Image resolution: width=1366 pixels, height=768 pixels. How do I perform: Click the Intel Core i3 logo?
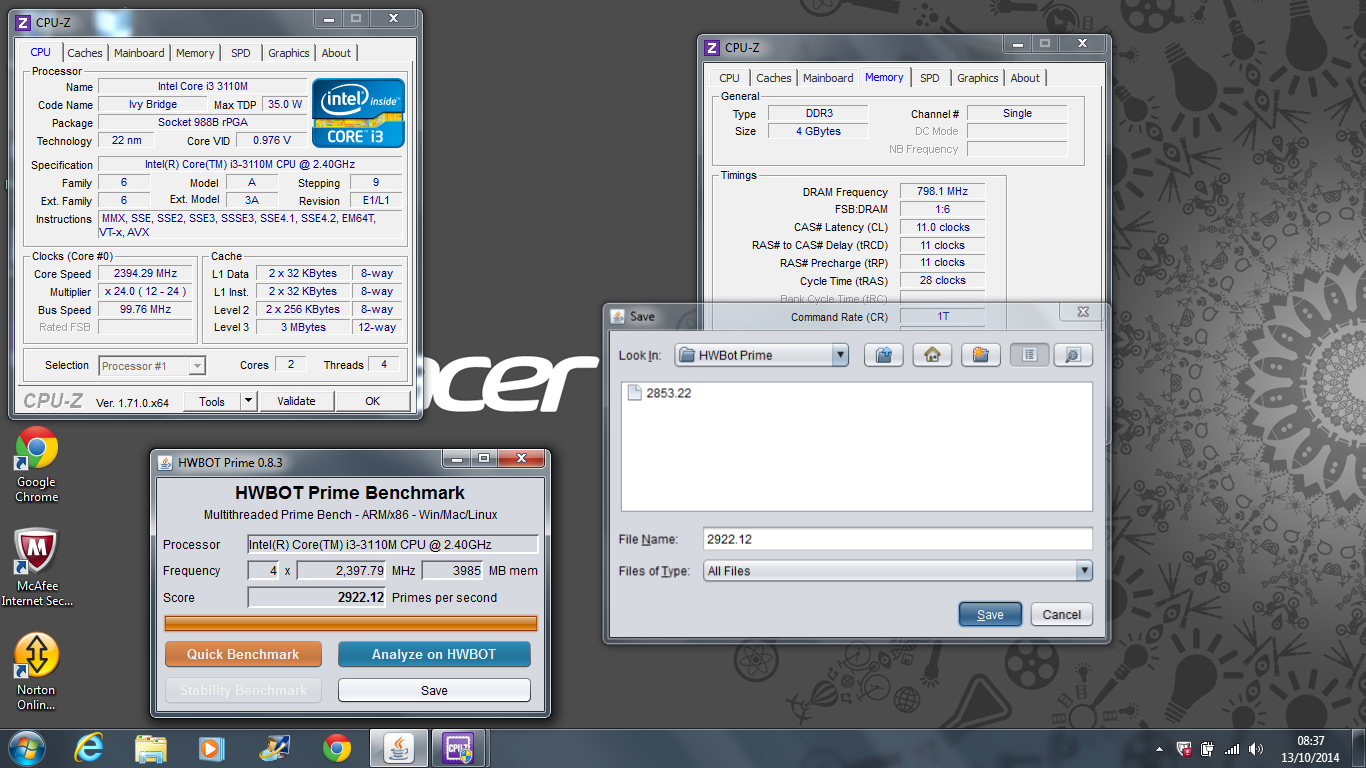click(358, 113)
